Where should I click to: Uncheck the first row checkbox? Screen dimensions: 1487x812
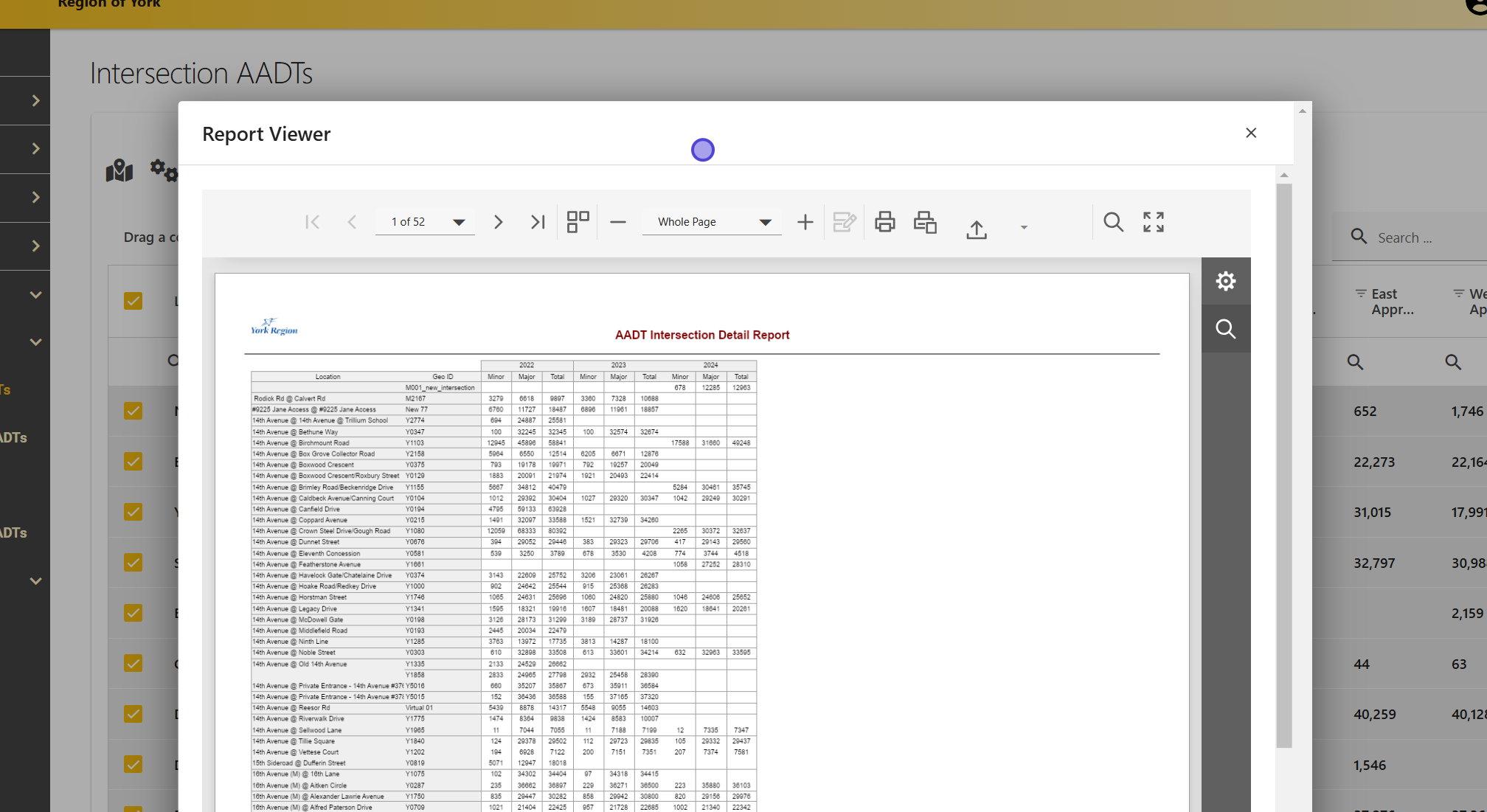134,411
